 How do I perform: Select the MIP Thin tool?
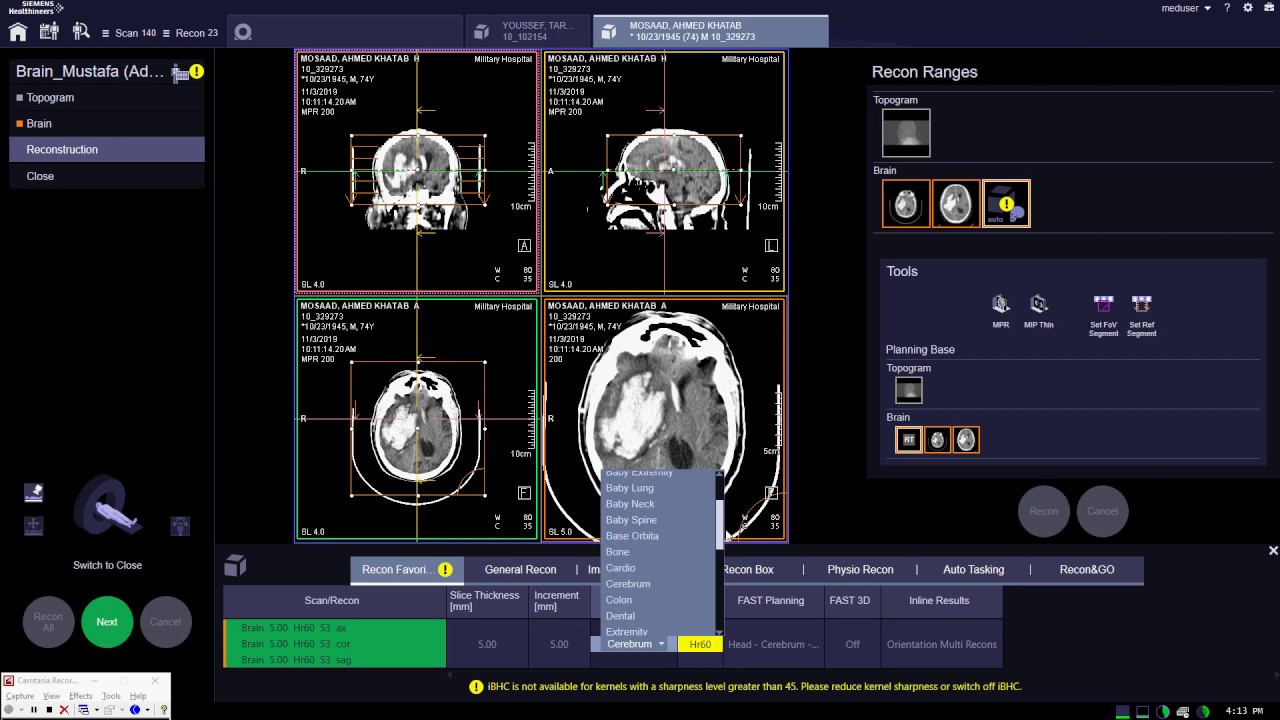click(1039, 309)
